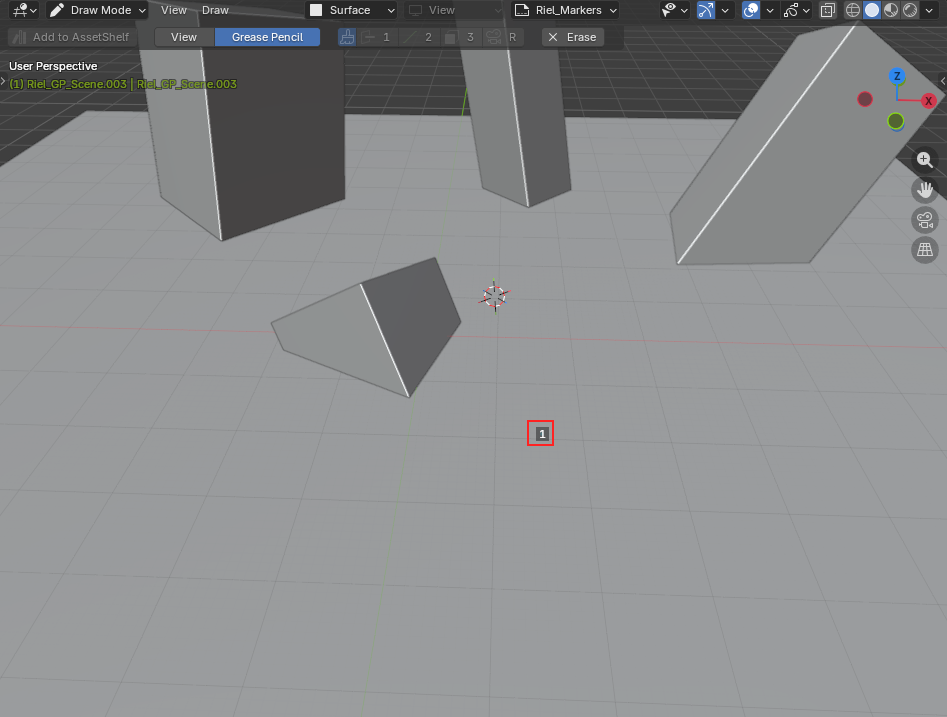Image resolution: width=947 pixels, height=717 pixels.
Task: Click the pencil icon next to Draw Mode
Action: 57,10
